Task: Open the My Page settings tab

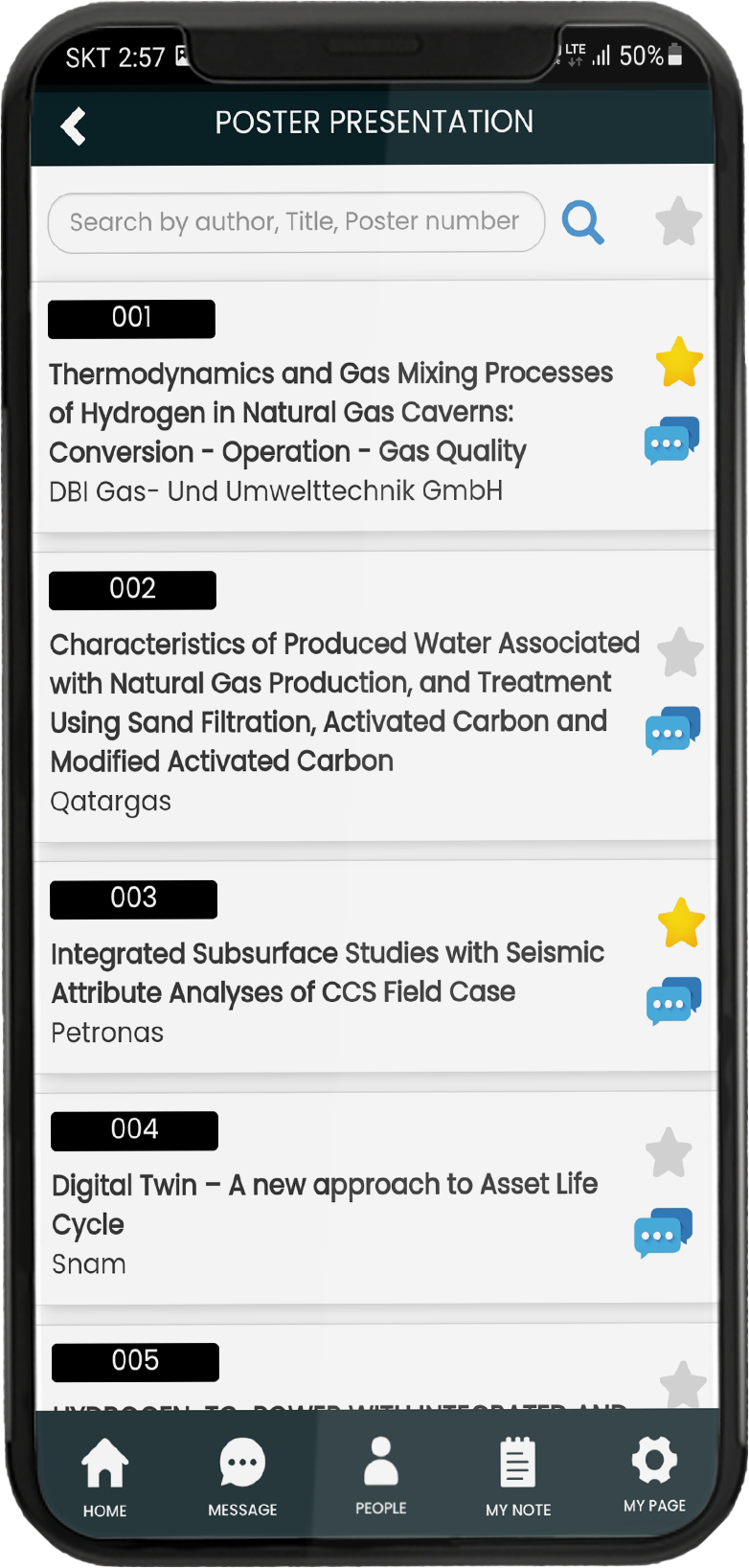Action: pyautogui.click(x=654, y=1474)
